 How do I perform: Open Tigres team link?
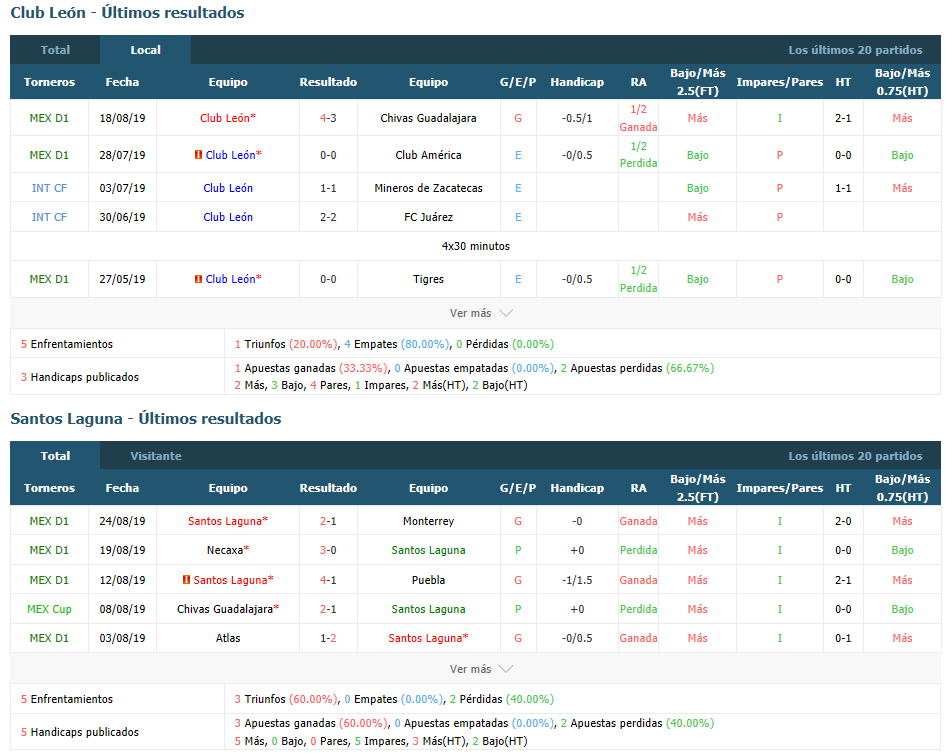428,279
